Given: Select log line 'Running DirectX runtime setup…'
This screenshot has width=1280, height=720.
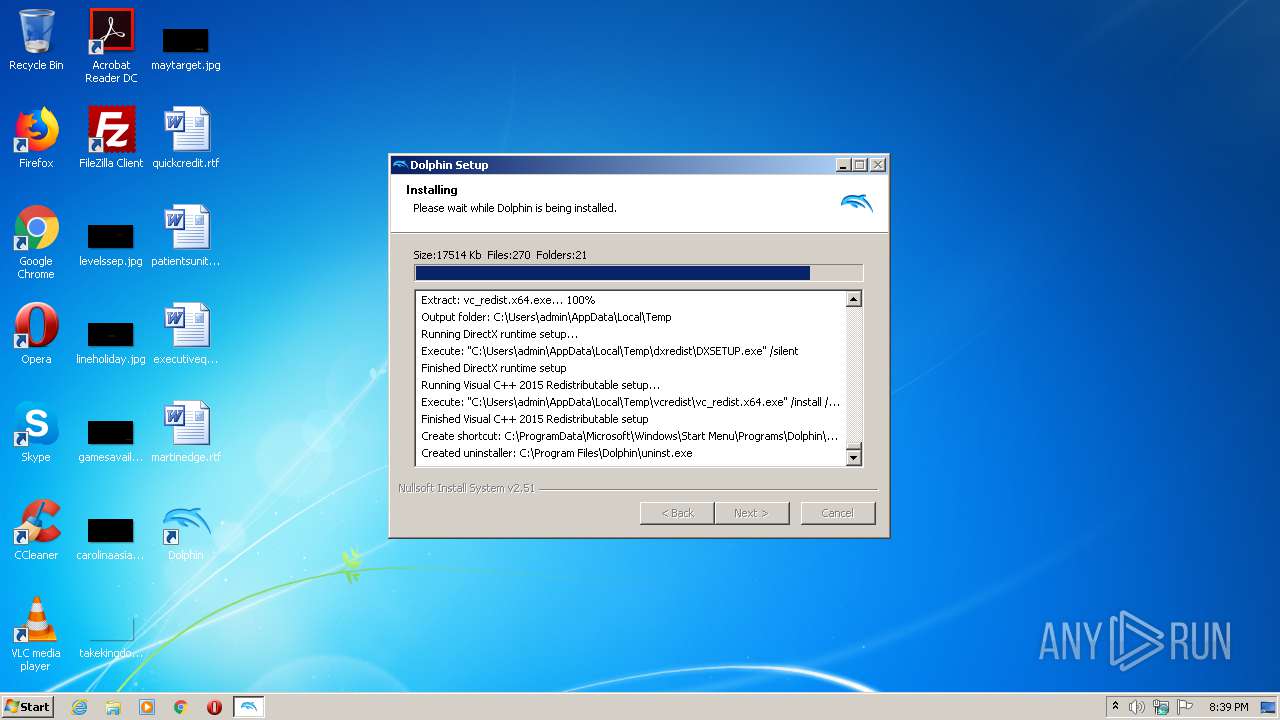Looking at the screenshot, I should tap(499, 334).
